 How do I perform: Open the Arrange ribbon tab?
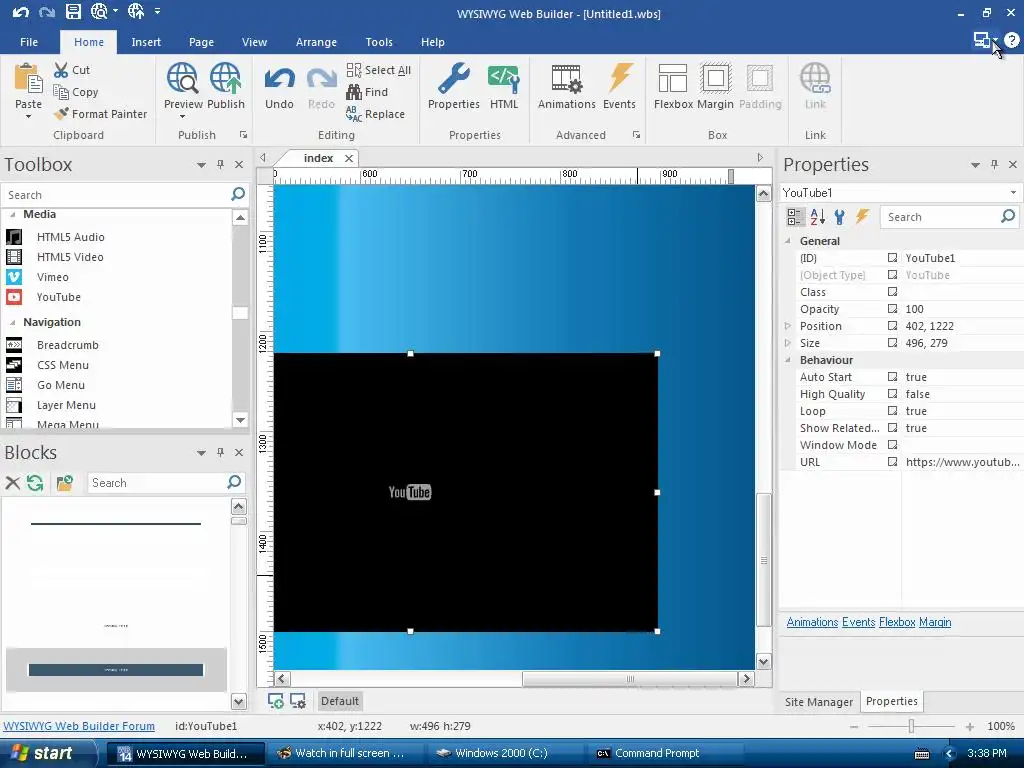(316, 42)
